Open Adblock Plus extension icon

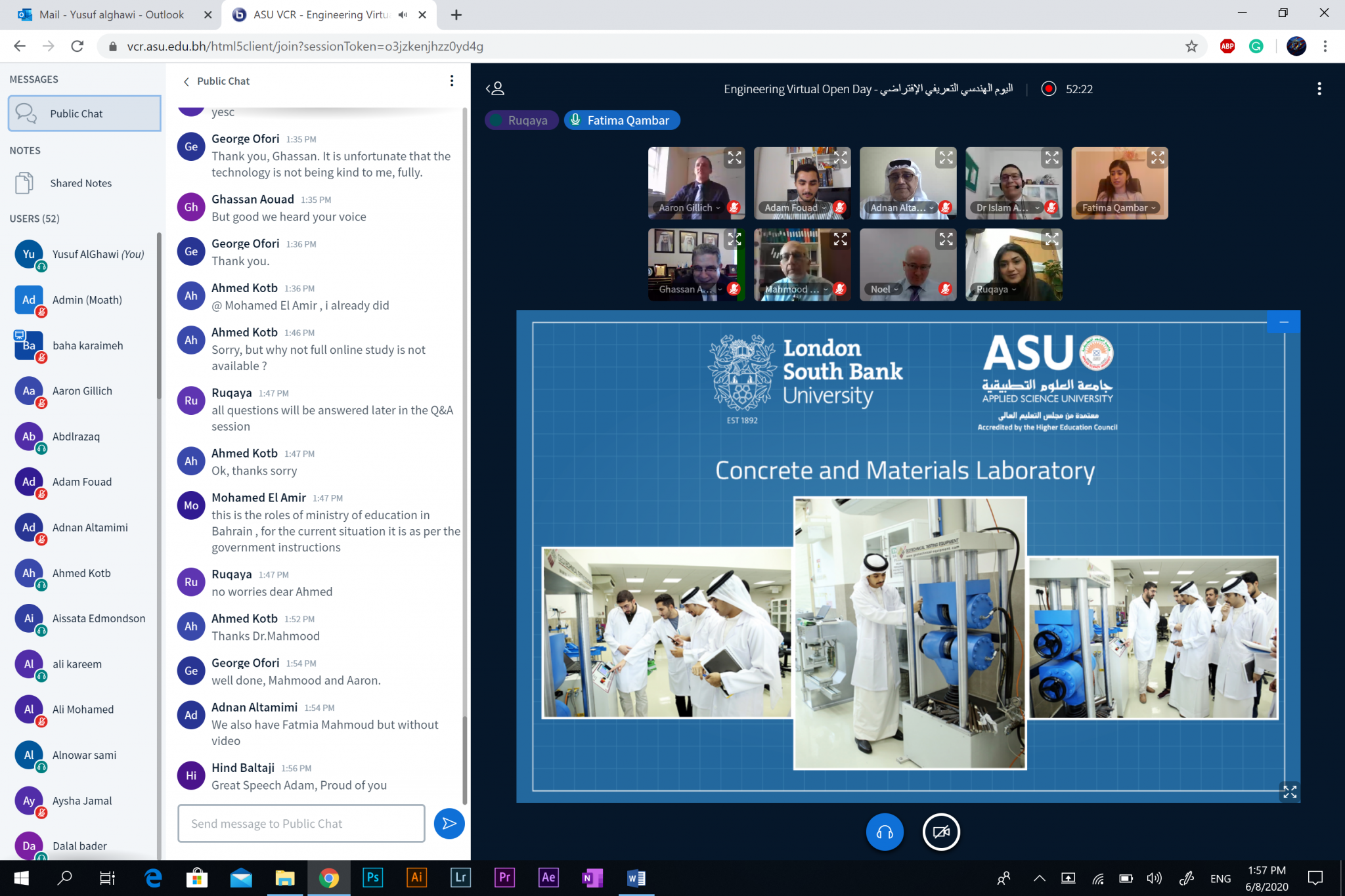click(1227, 46)
